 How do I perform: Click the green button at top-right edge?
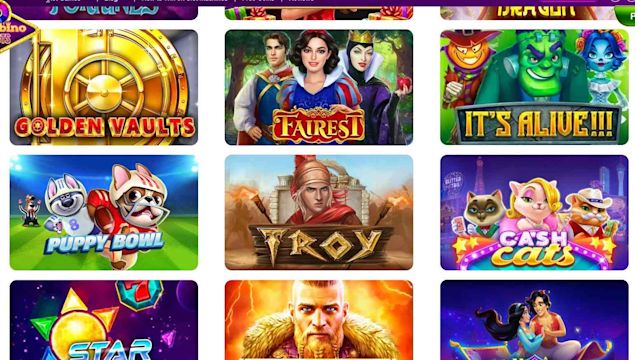click(626, 15)
